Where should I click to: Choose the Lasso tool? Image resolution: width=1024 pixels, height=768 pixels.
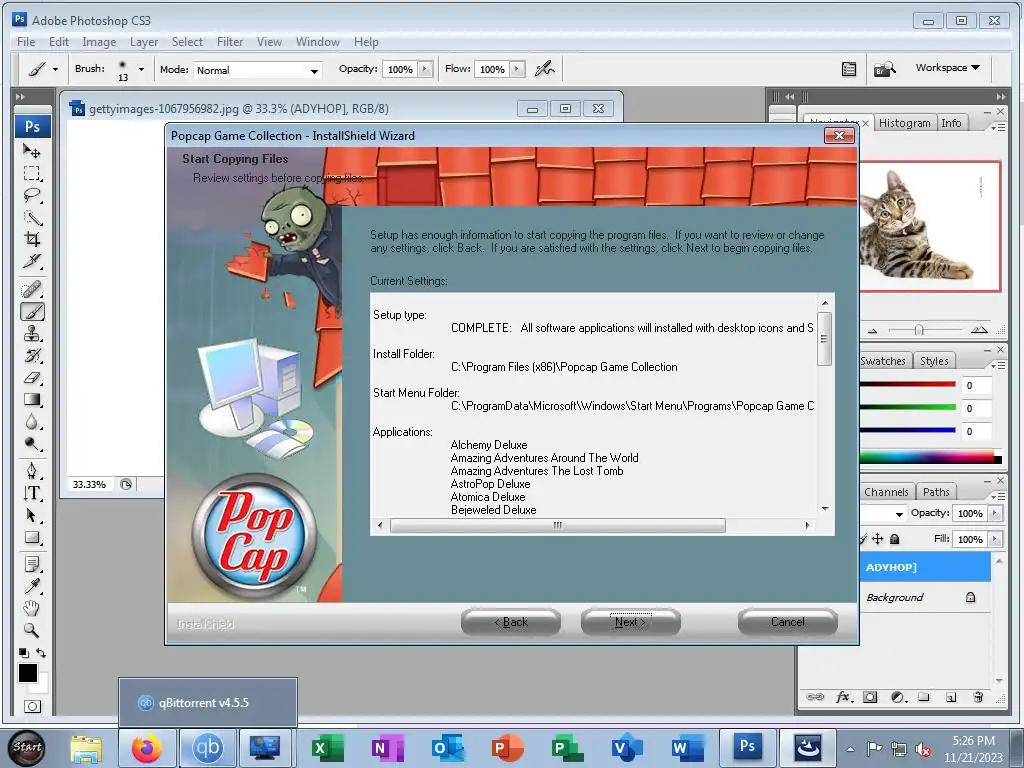pos(31,195)
